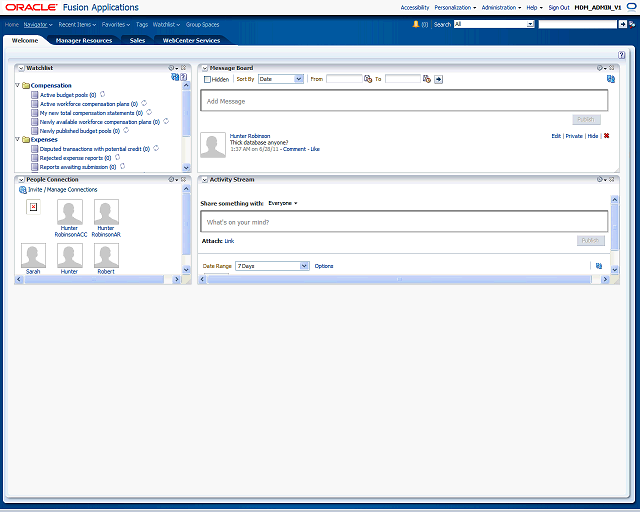Screen dimensions: 640x512
Task: Open the Search category All dropdown
Action: click(494, 24)
